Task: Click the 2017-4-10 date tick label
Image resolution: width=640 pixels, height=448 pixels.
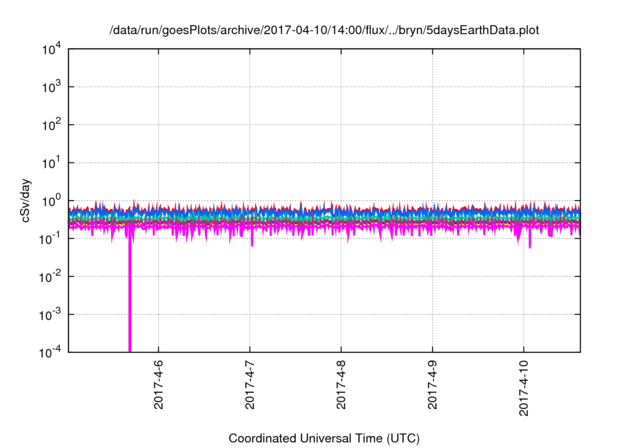Action: 524,388
